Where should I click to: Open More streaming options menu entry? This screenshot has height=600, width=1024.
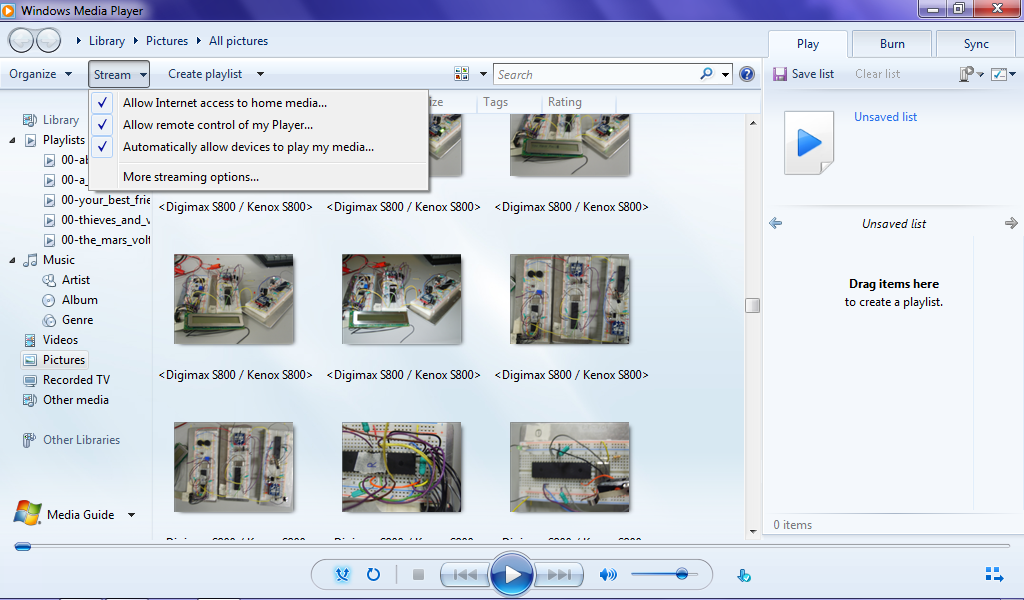(191, 177)
